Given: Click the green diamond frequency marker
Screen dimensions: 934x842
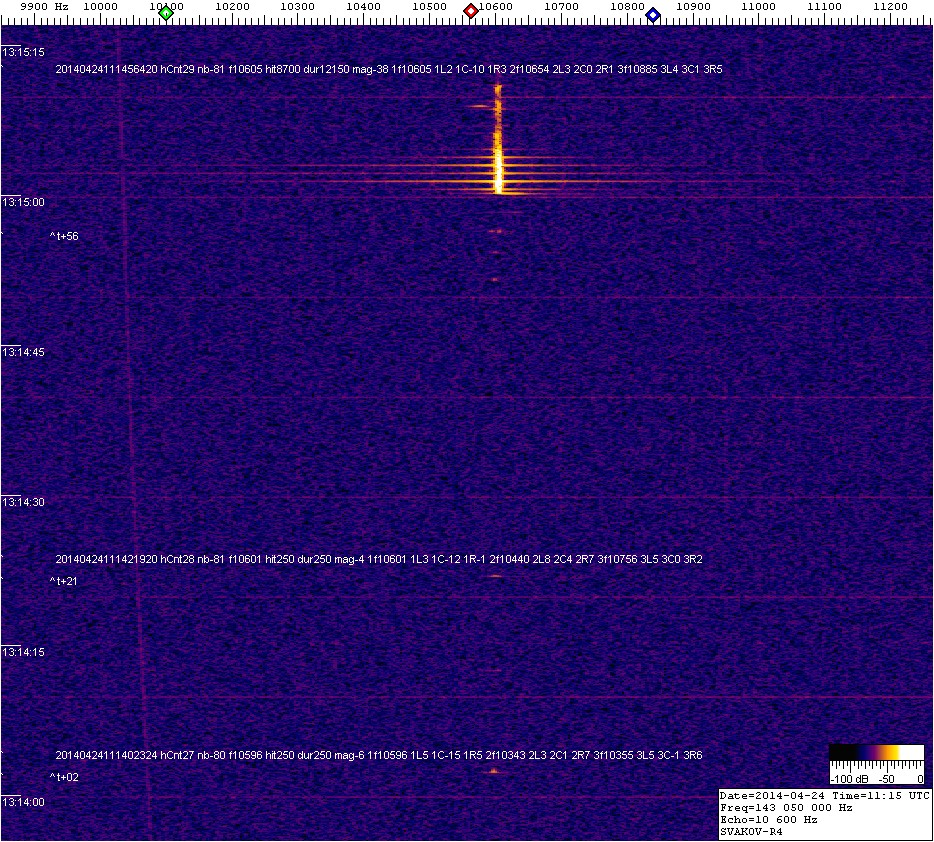Looking at the screenshot, I should click(166, 13).
